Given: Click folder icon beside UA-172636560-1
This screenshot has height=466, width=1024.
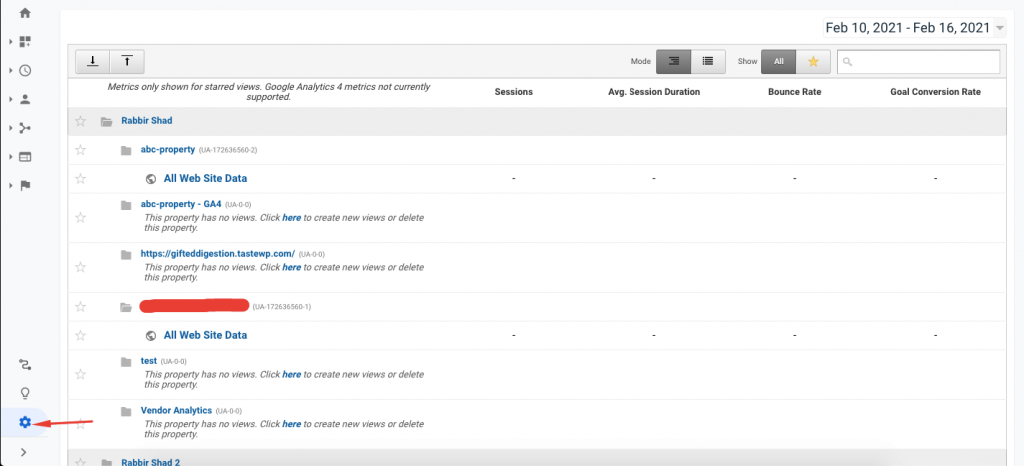Looking at the screenshot, I should click(x=126, y=307).
